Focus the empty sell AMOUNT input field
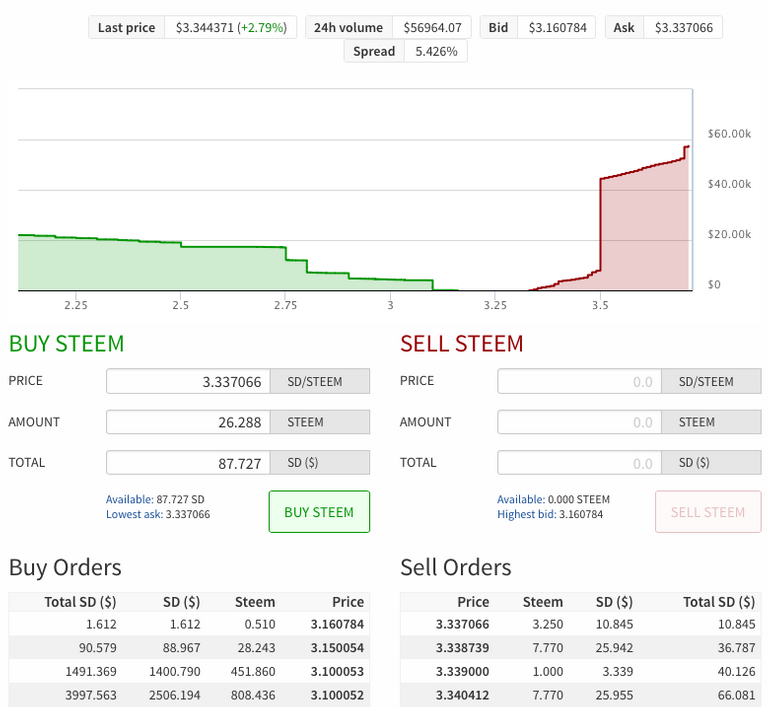This screenshot has width=768, height=707. [x=579, y=422]
